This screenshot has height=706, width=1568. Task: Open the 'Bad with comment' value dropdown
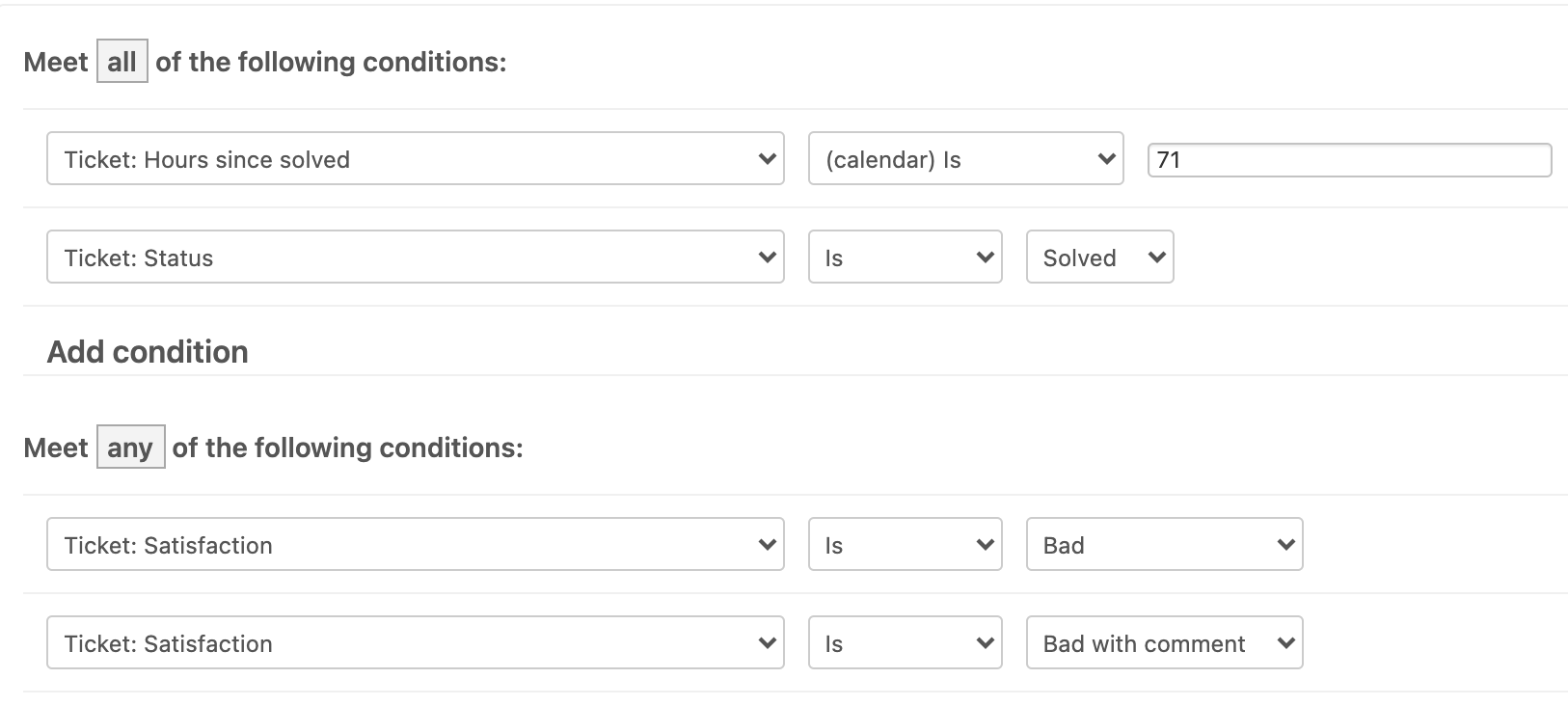1164,643
